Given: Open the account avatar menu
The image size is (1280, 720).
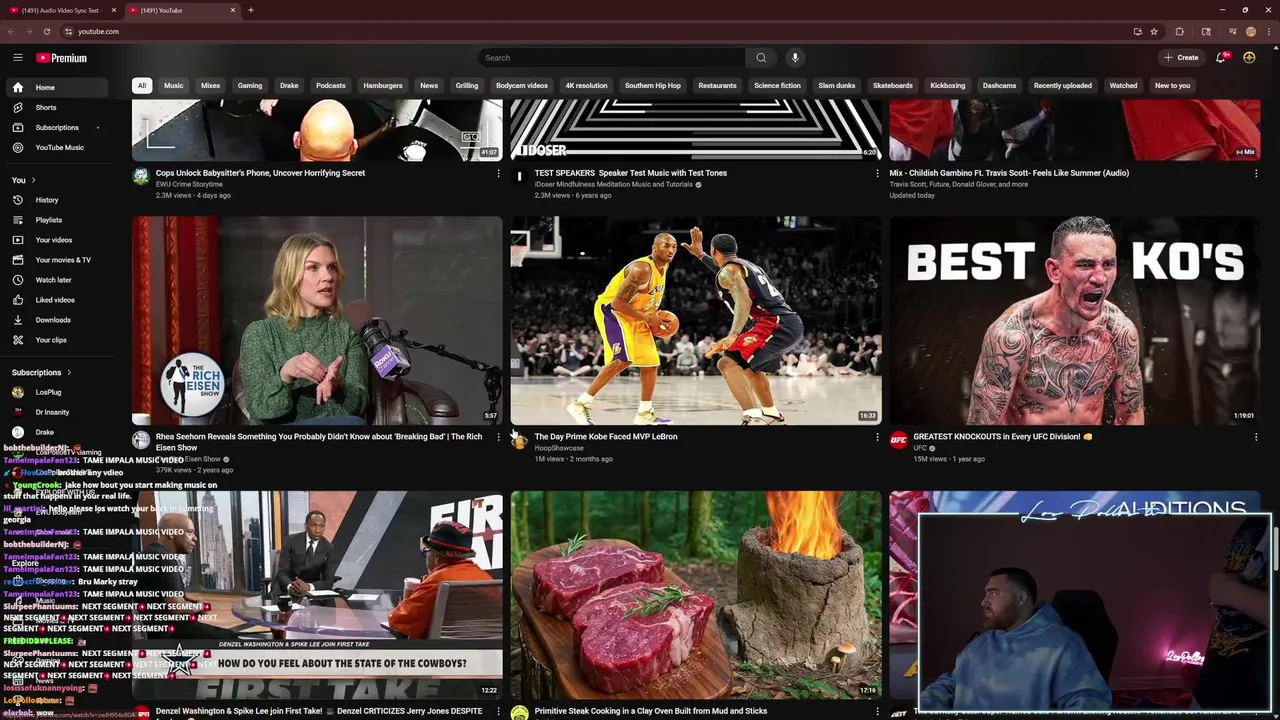Looking at the screenshot, I should (x=1249, y=58).
